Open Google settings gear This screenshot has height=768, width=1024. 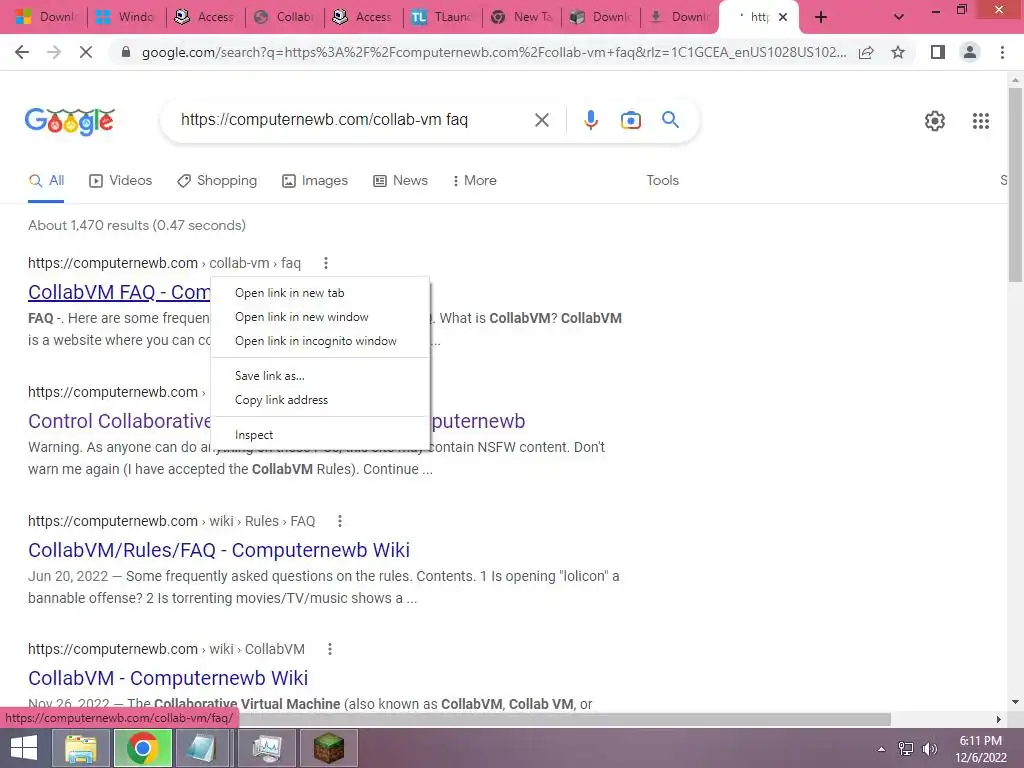(x=935, y=121)
